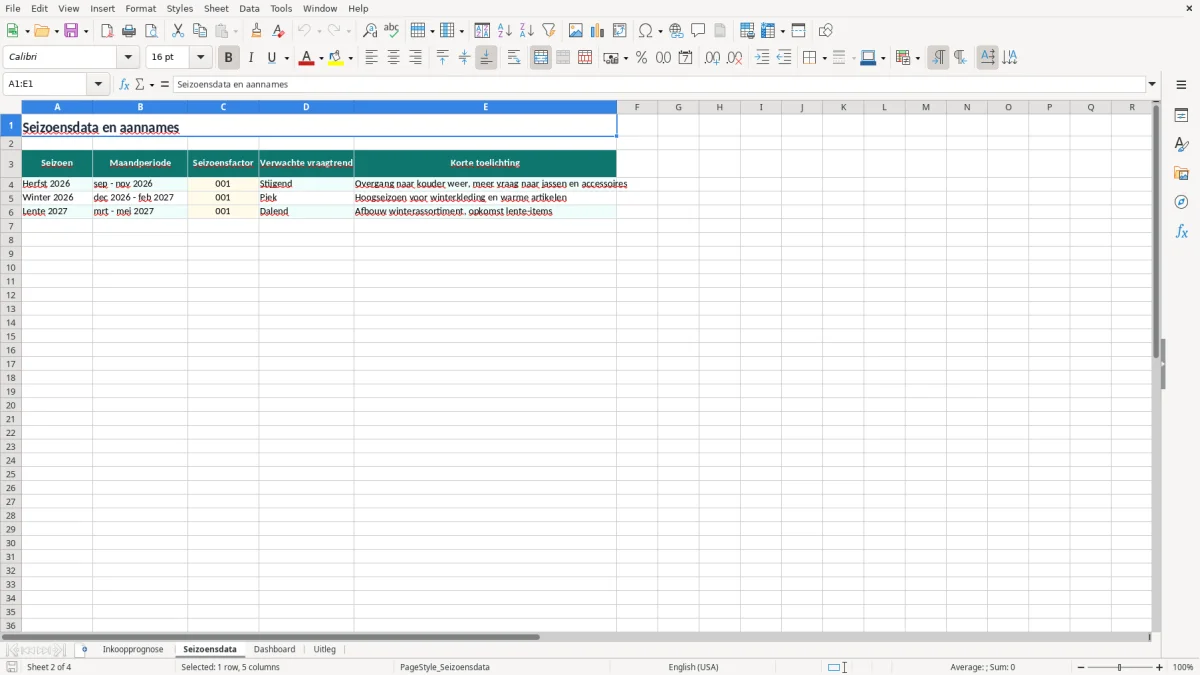
Task: Zoom in with the plus button
Action: [1160, 667]
